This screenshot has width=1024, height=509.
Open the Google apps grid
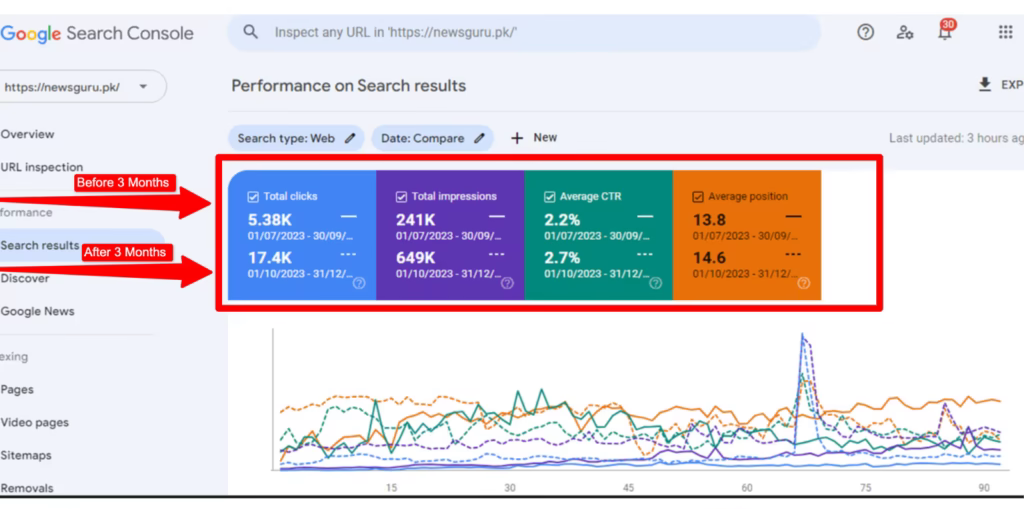1006,32
